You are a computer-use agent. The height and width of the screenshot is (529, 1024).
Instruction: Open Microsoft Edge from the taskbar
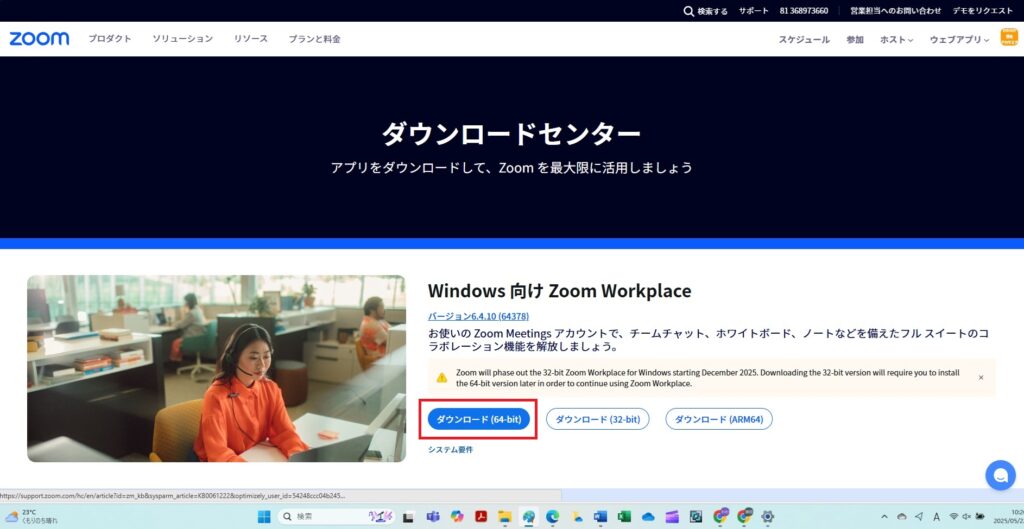[552, 517]
